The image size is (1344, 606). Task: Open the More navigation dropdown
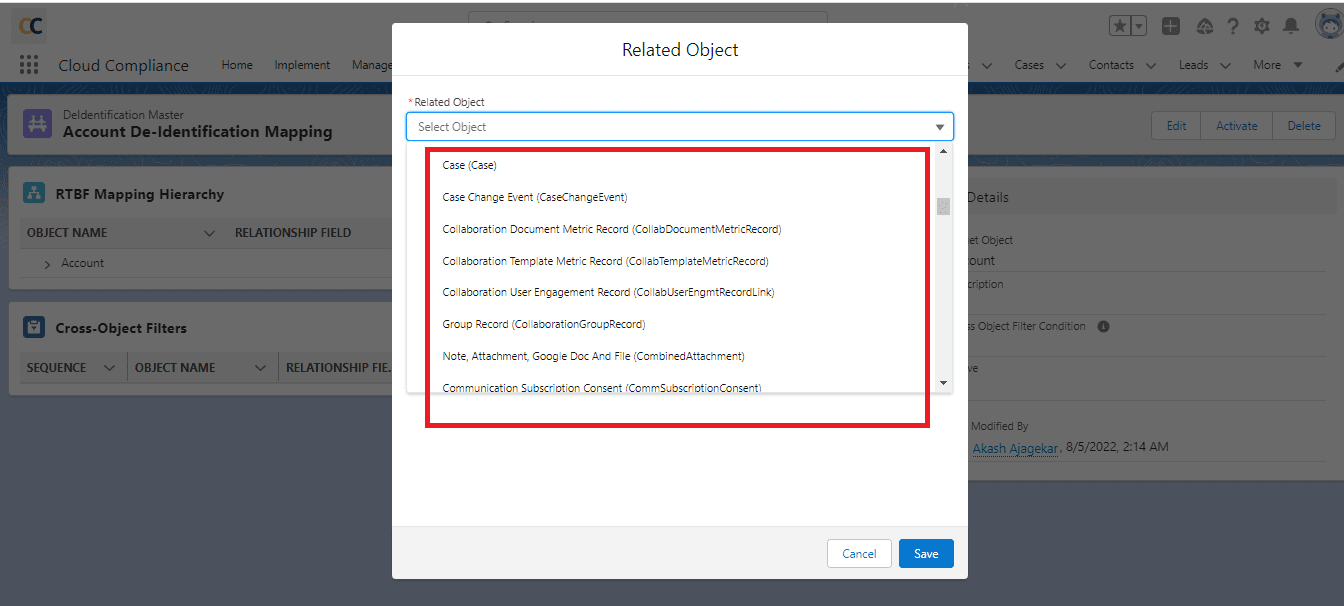(1277, 65)
